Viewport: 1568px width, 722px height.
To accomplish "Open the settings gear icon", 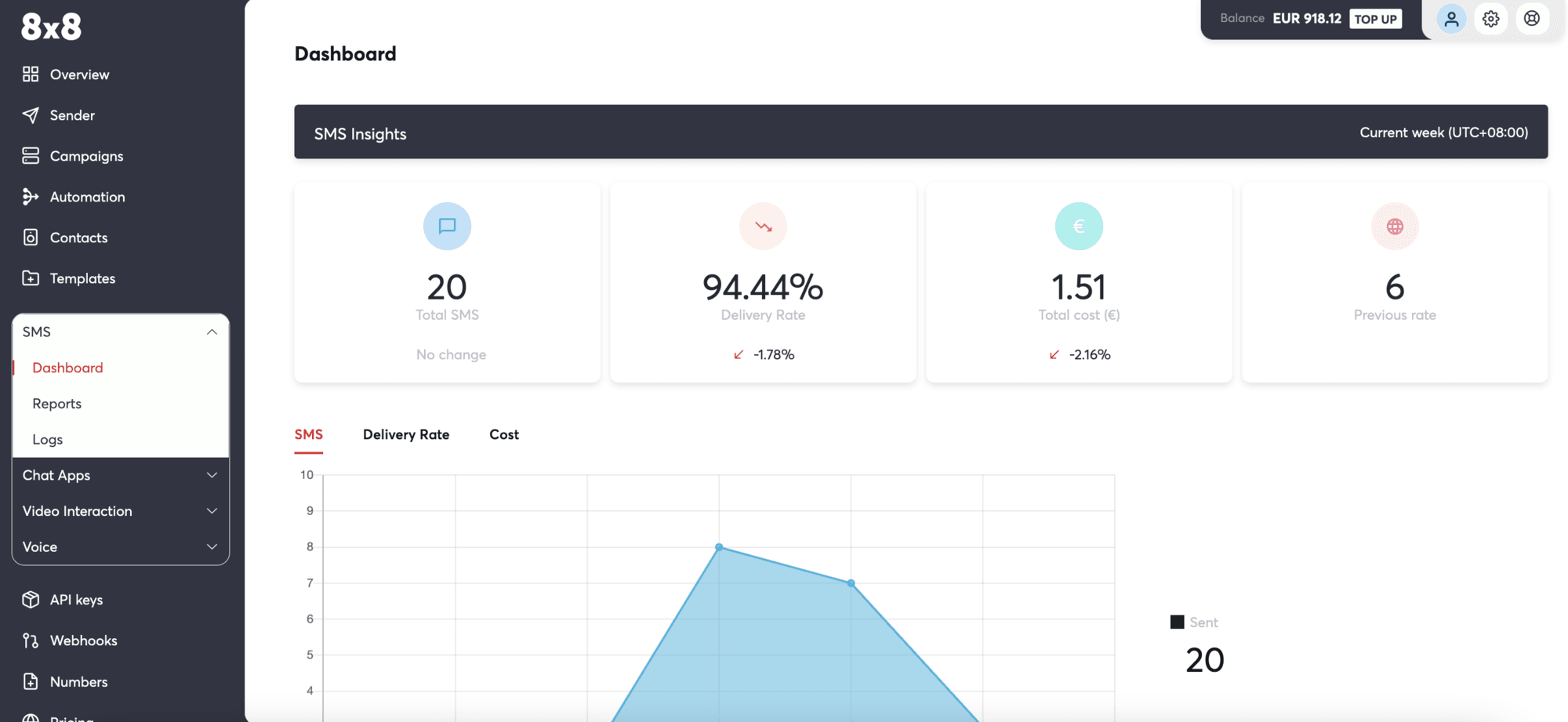I will (x=1490, y=19).
